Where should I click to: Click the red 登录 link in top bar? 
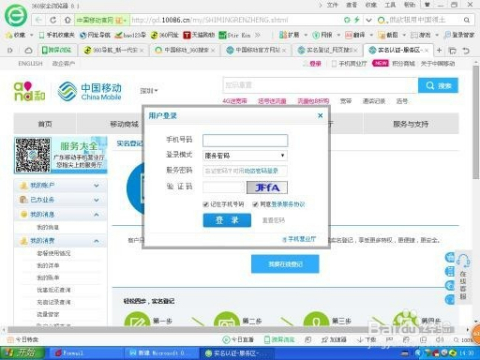click(315, 63)
